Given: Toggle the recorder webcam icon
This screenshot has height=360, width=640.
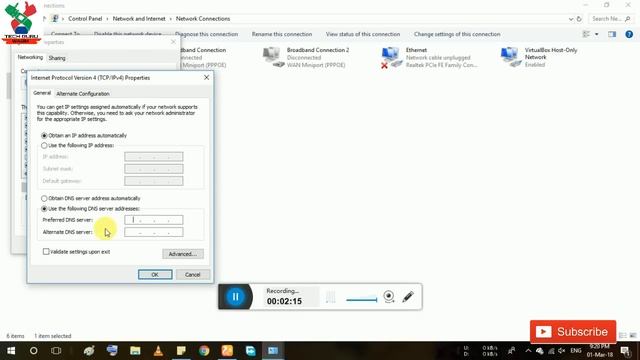Looking at the screenshot, I should (389, 297).
